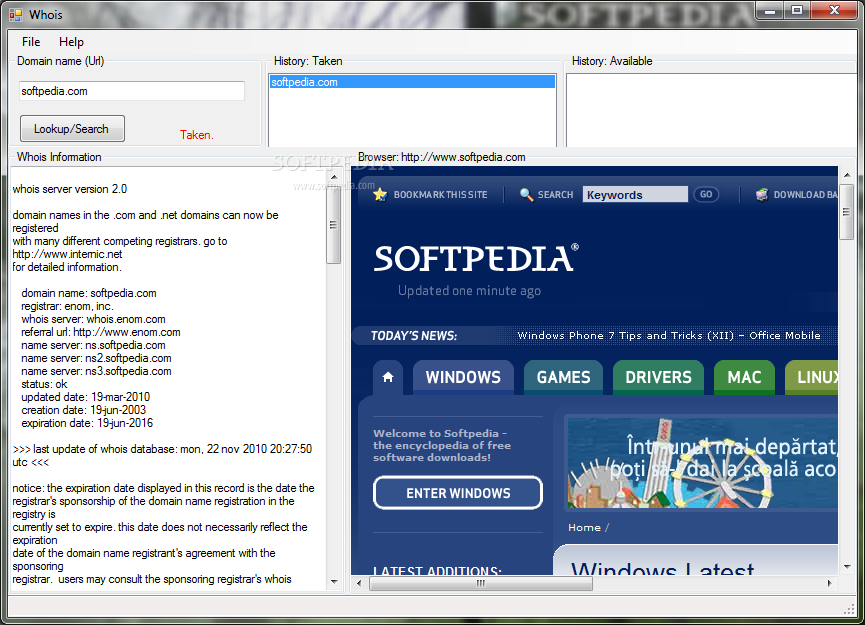Click the Whois Information scrollbar thumb

[333, 225]
